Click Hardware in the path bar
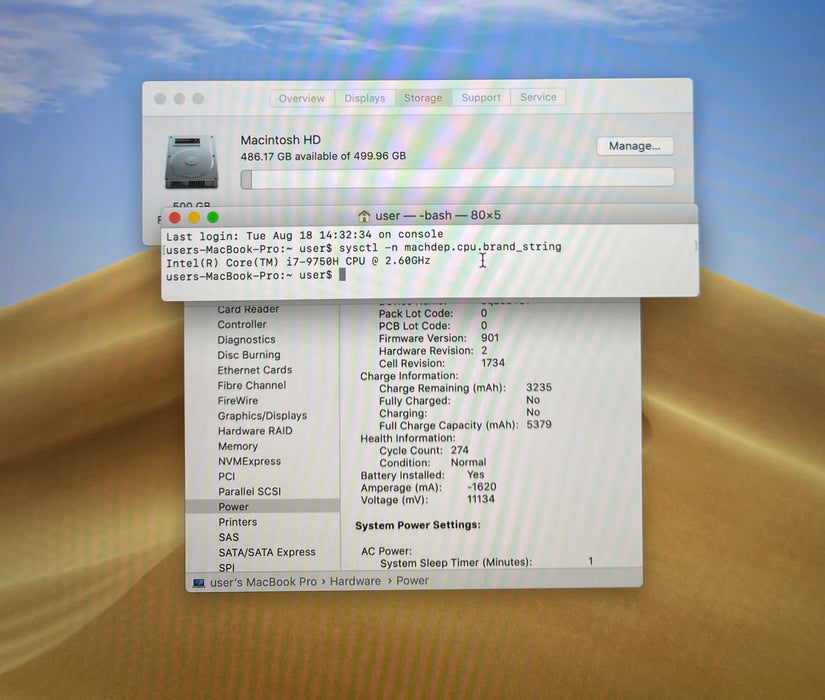This screenshot has height=700, width=825. click(355, 581)
